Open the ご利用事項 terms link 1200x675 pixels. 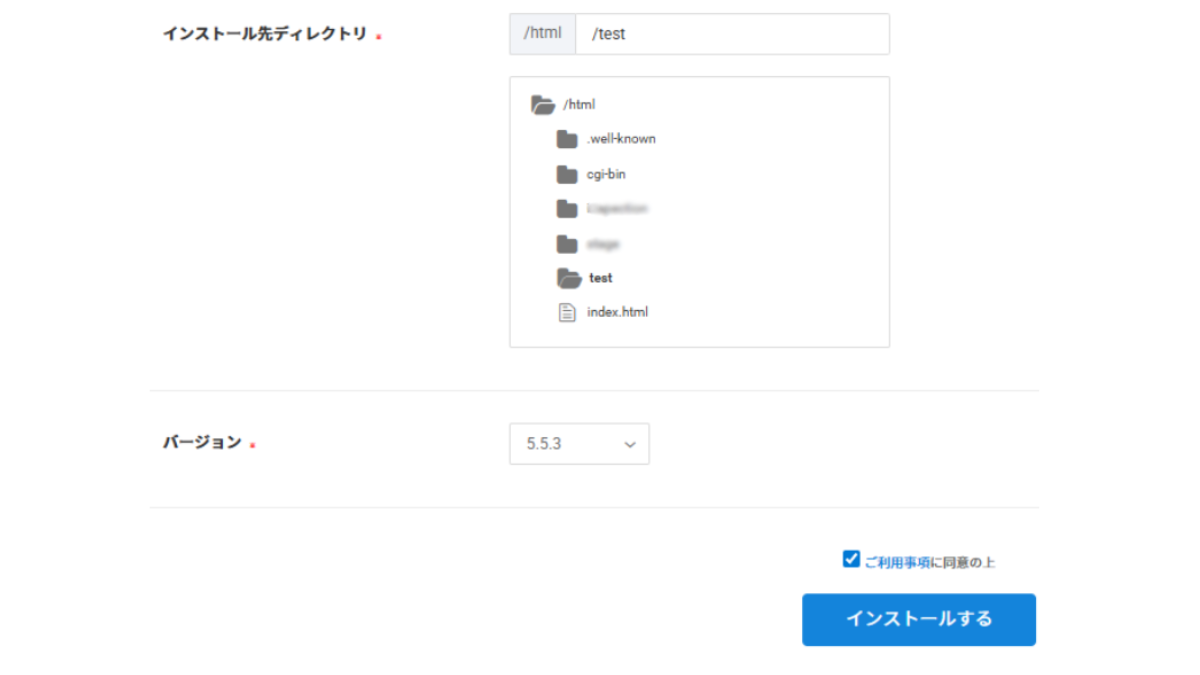(x=897, y=563)
